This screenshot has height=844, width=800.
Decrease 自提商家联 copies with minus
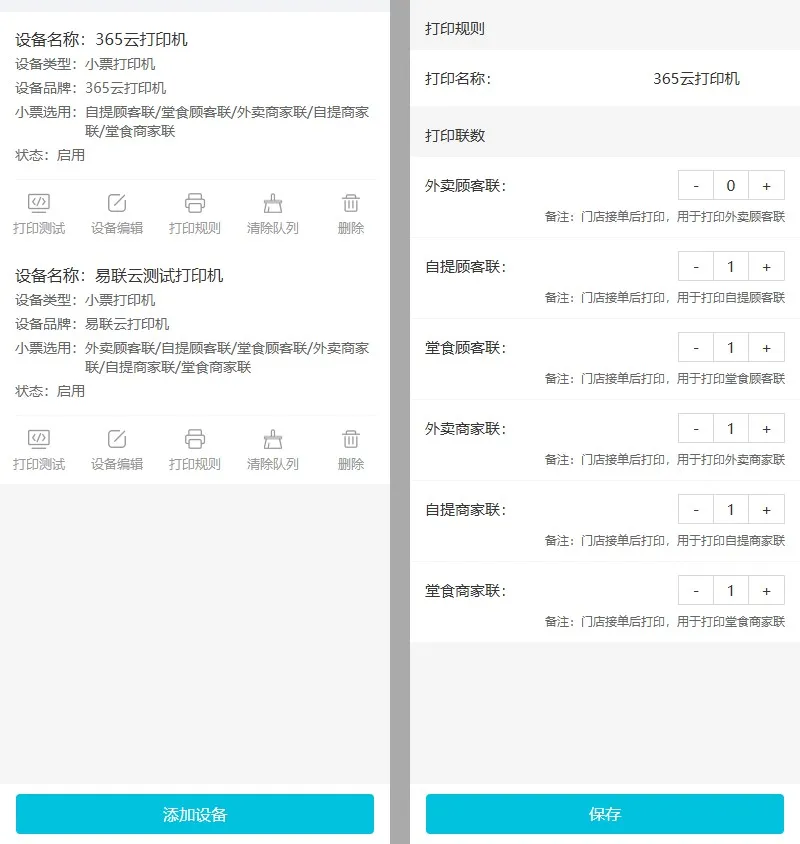696,509
